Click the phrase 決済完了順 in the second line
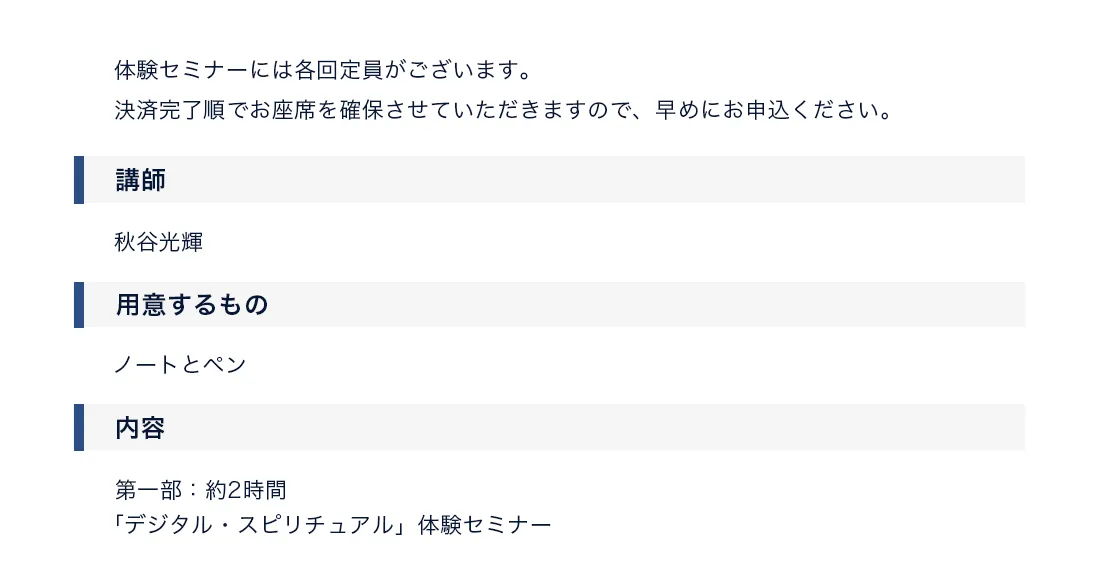Image resolution: width=1100 pixels, height=587 pixels. 170,110
